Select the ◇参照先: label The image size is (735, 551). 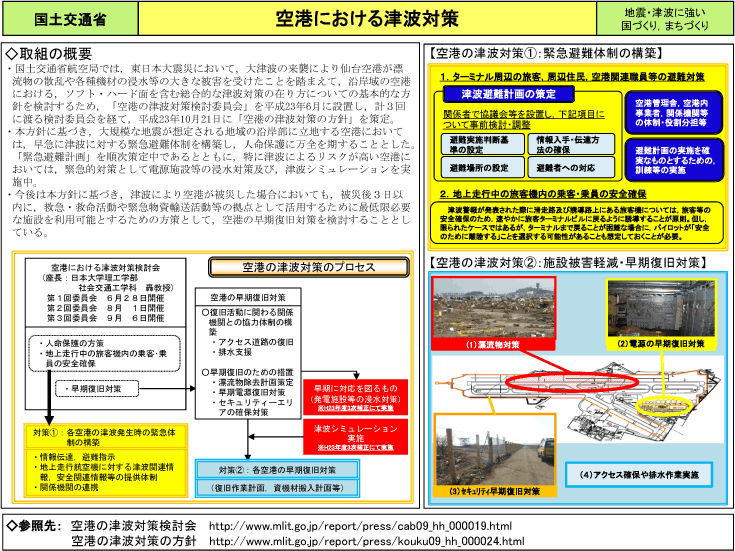tap(34, 526)
